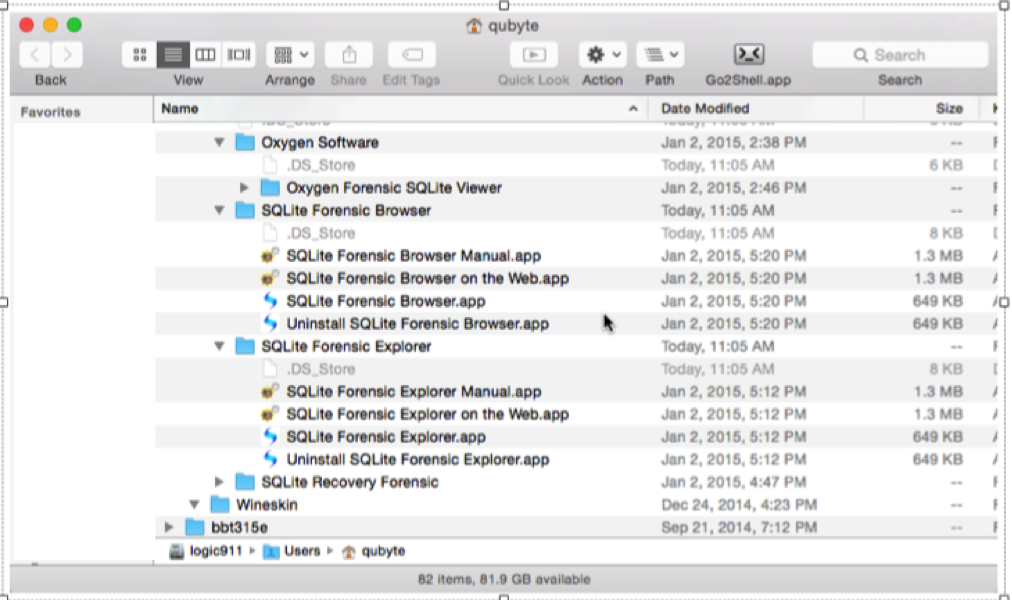Select the Oxygen Software folder icon
Screen dimensions: 1012x600
(245, 143)
